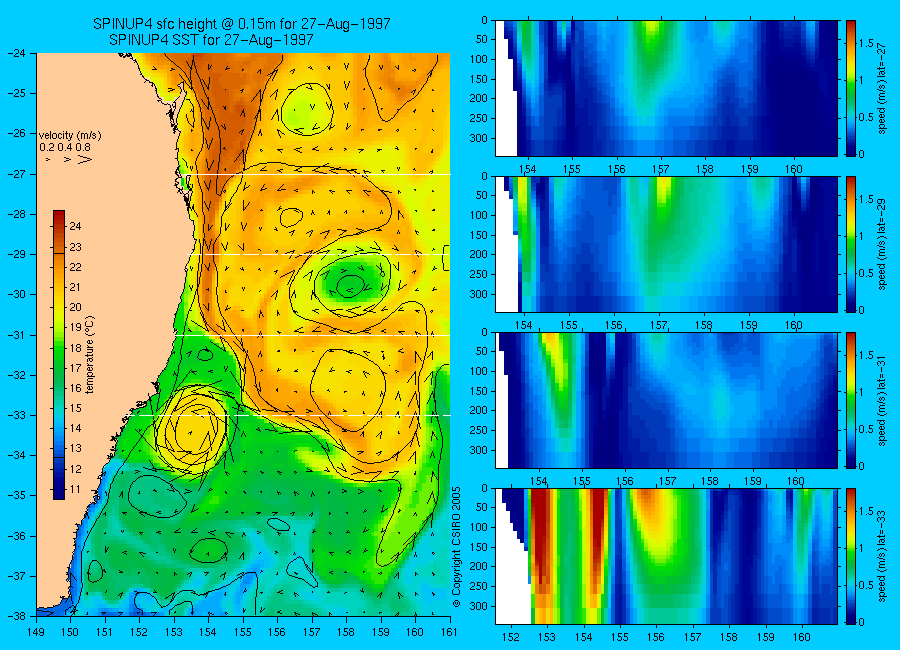This screenshot has width=900, height=650.
Task: Click the '-33' latitude label on the map axis
Action: [16, 415]
